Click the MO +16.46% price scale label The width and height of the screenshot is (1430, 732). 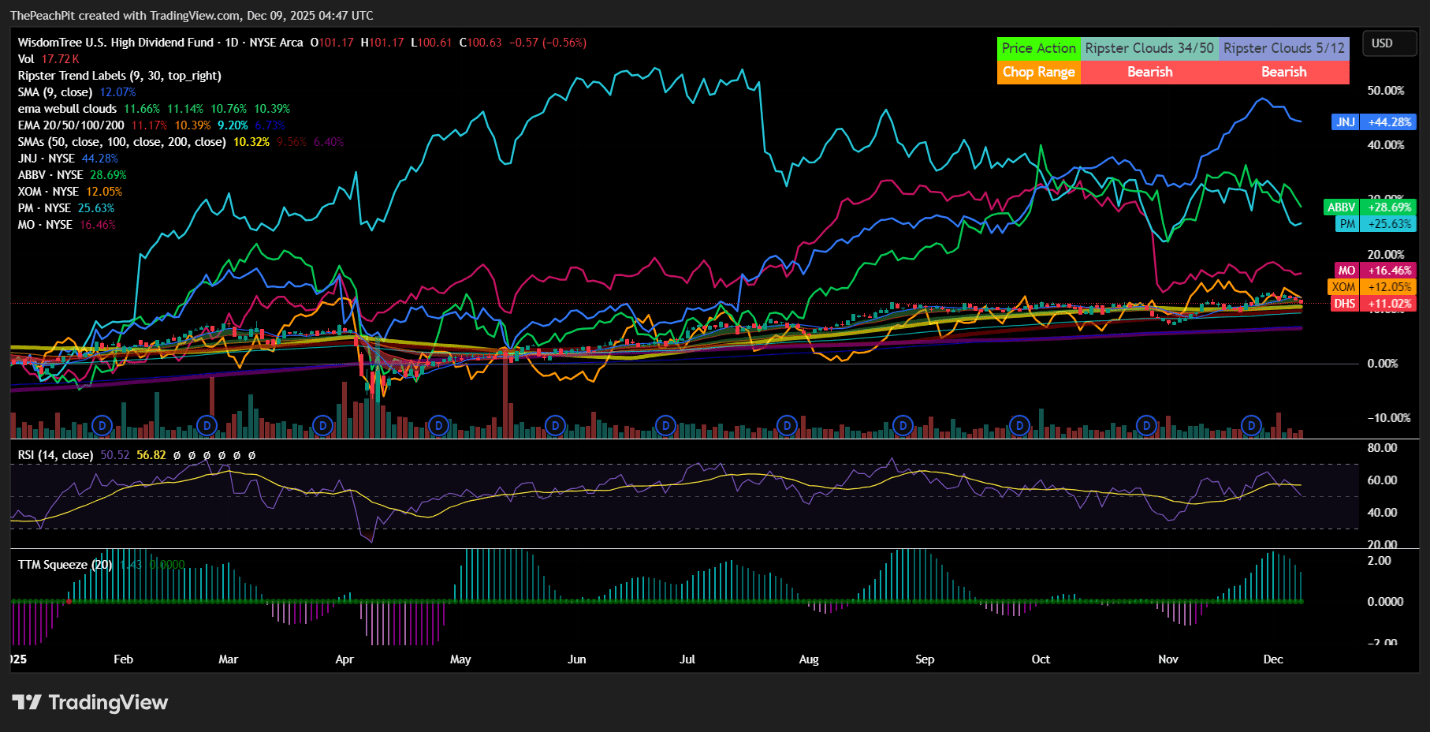(1372, 270)
